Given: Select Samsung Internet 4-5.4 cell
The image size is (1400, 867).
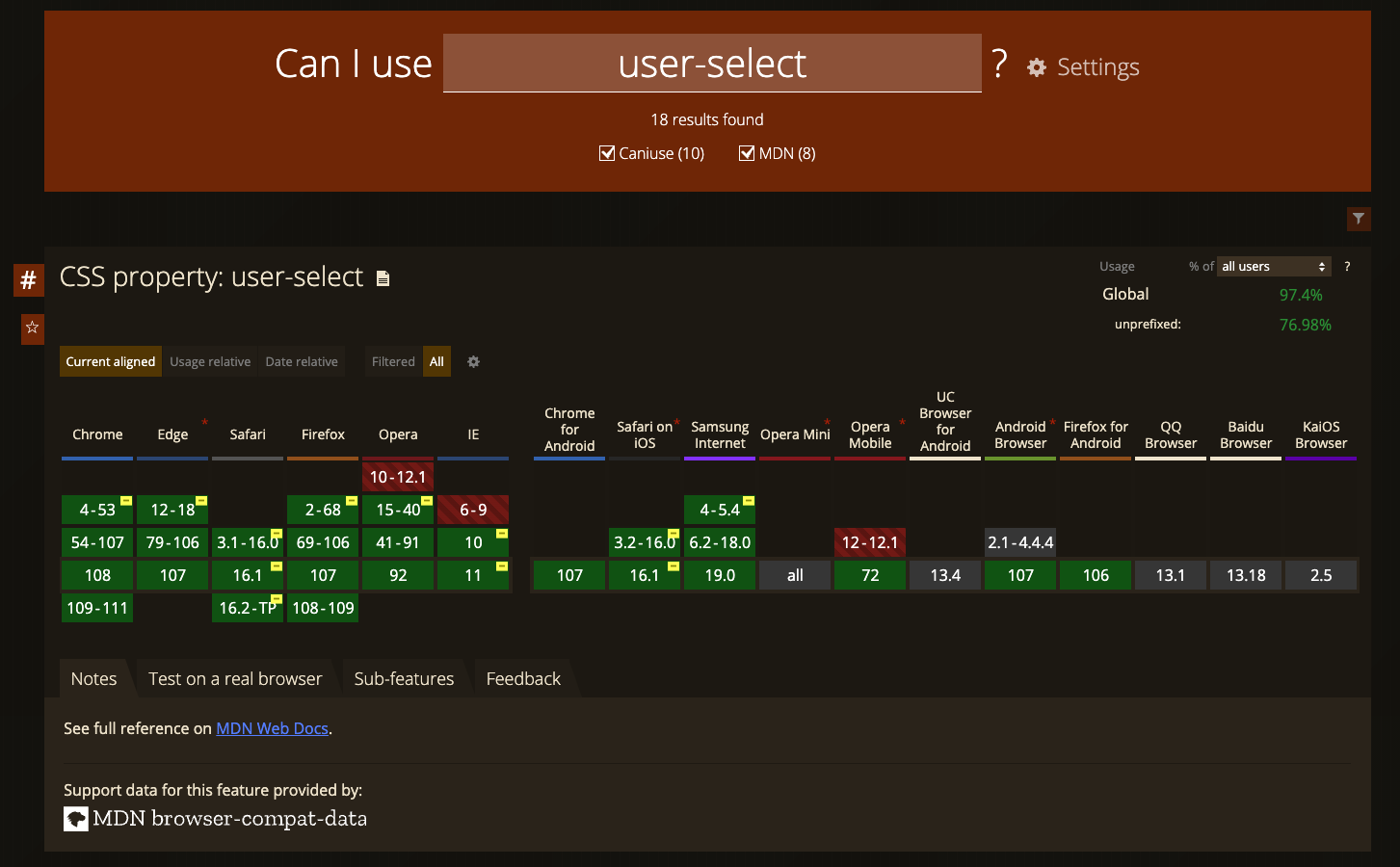Looking at the screenshot, I should pyautogui.click(x=720, y=510).
